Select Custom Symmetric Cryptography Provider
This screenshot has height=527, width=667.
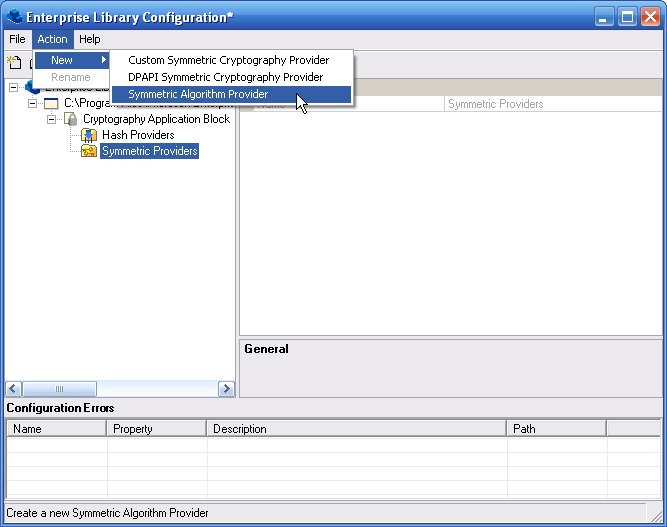click(x=228, y=60)
